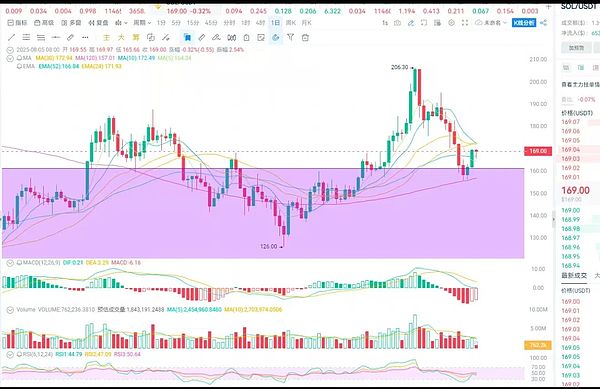Click the trash delete drawings icon
Screen dimensions: 600x389
point(305,37)
